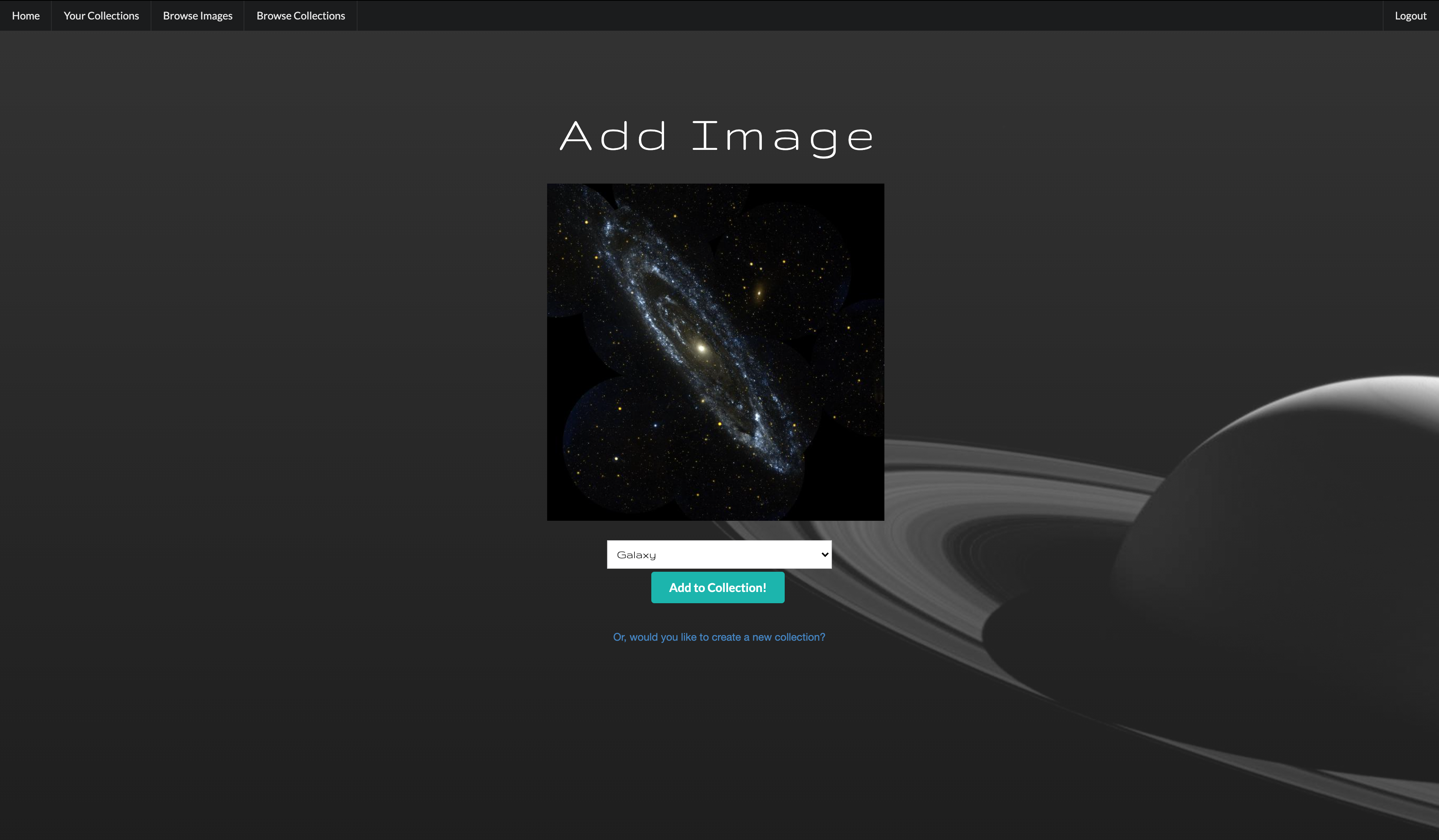Click the bright galaxy core in the image
Screen dimensions: 1439x840
click(x=701, y=348)
